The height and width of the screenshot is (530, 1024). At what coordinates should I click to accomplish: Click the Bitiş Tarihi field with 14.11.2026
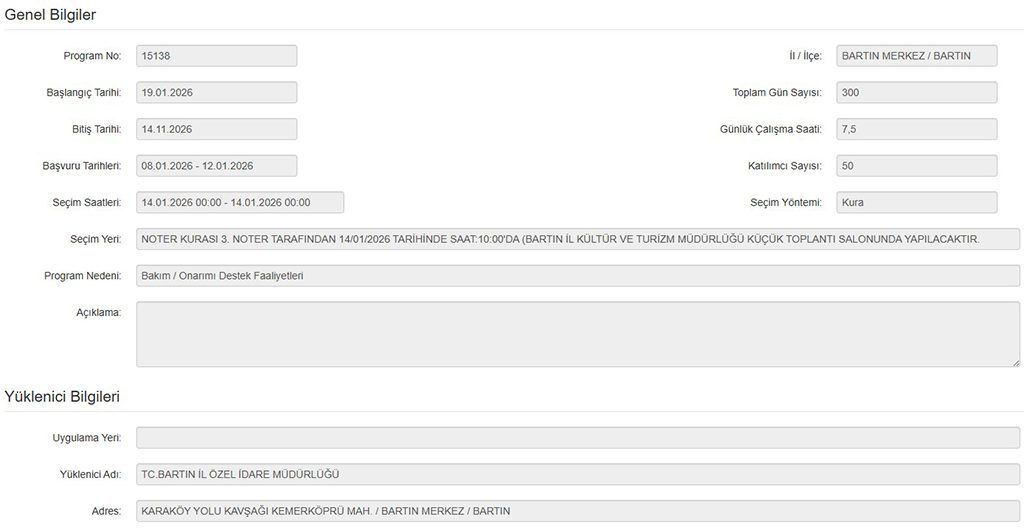point(216,129)
